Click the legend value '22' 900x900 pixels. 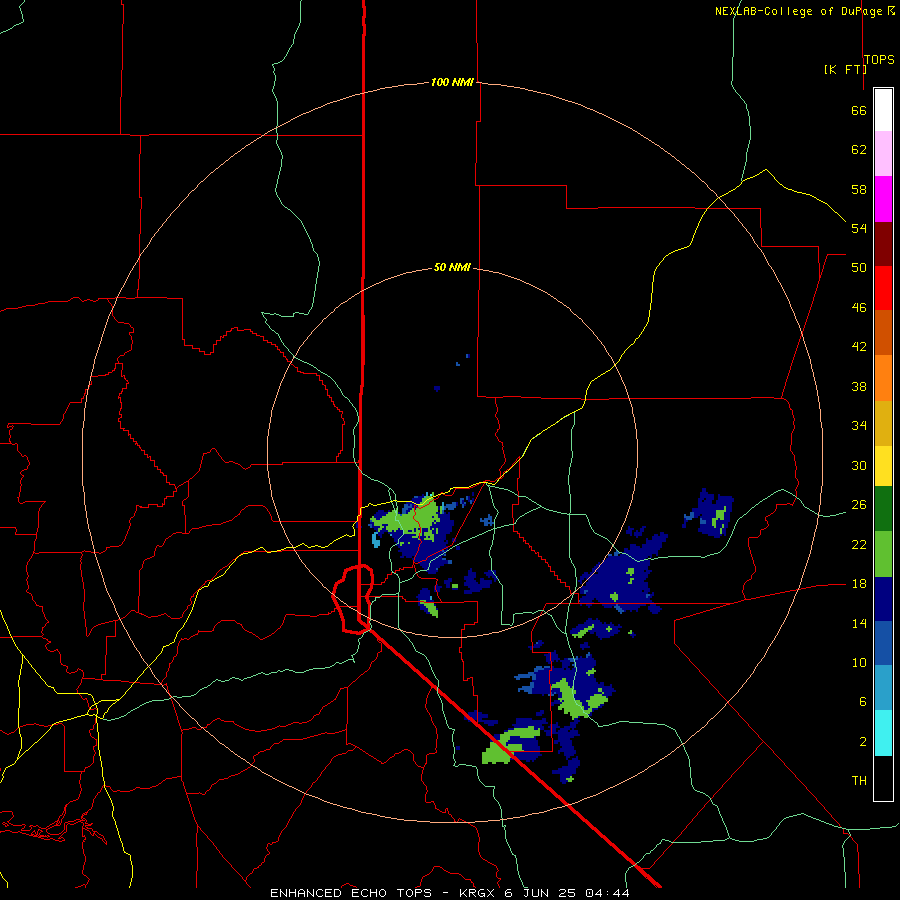click(859, 544)
